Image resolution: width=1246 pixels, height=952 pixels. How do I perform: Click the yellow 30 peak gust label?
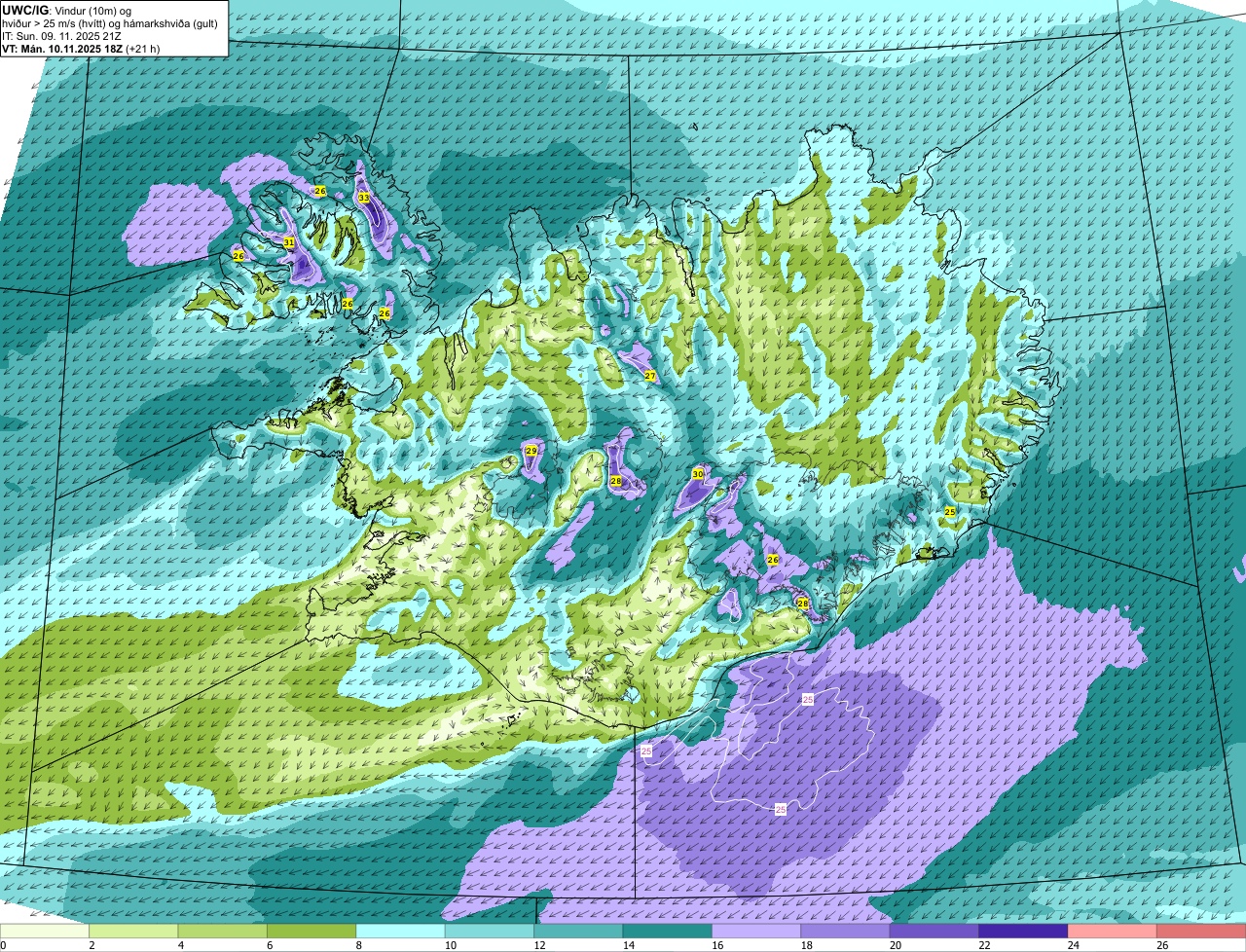click(x=697, y=473)
